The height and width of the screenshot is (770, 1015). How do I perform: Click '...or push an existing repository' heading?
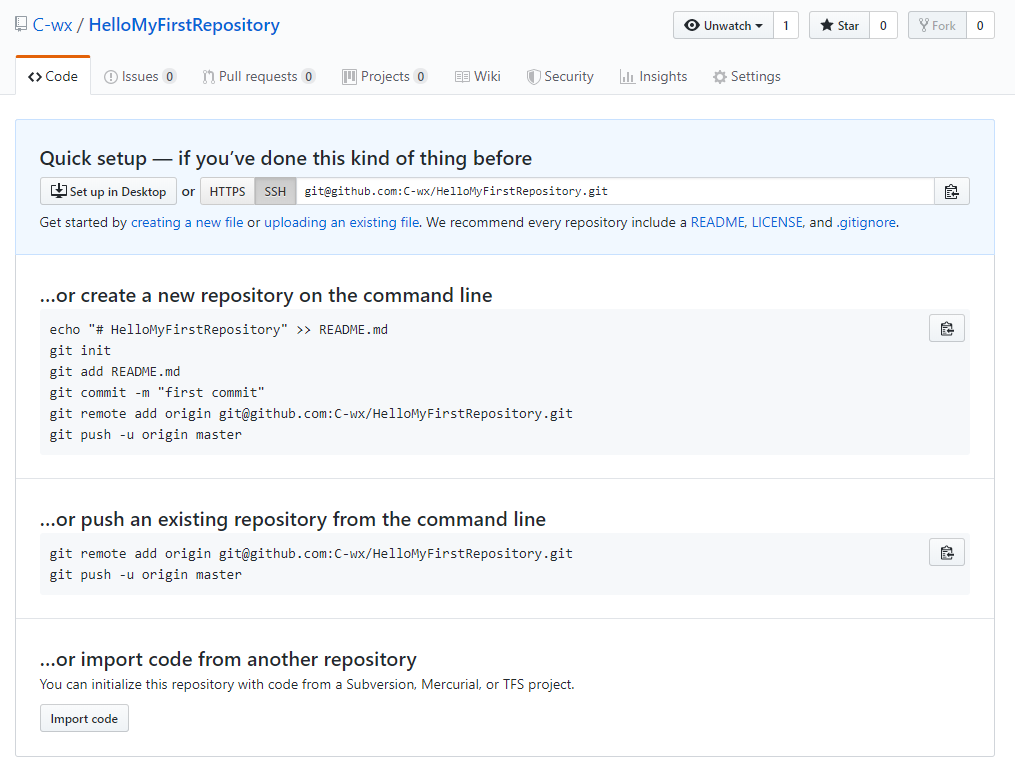(293, 520)
